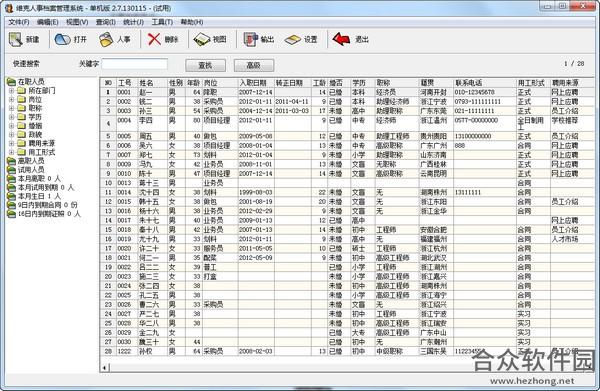Image resolution: width=600 pixels, height=391 pixels.
Task: Select the 本月离职 0 人 folder icon
Action: (11, 179)
